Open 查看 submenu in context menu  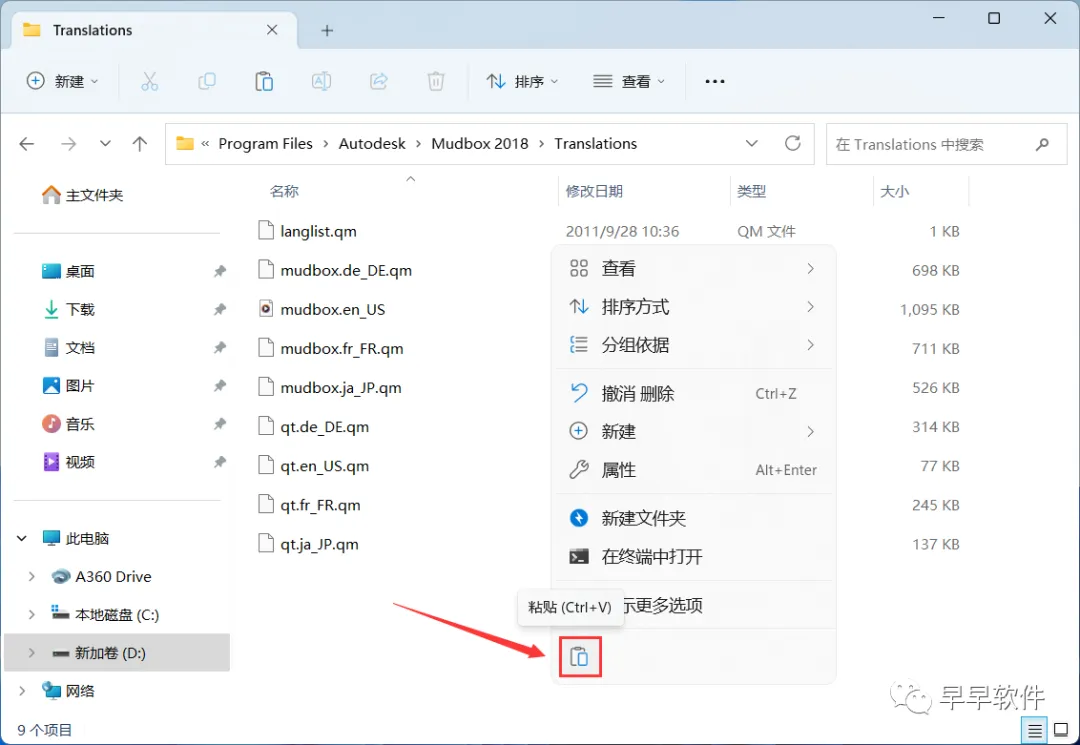click(694, 269)
